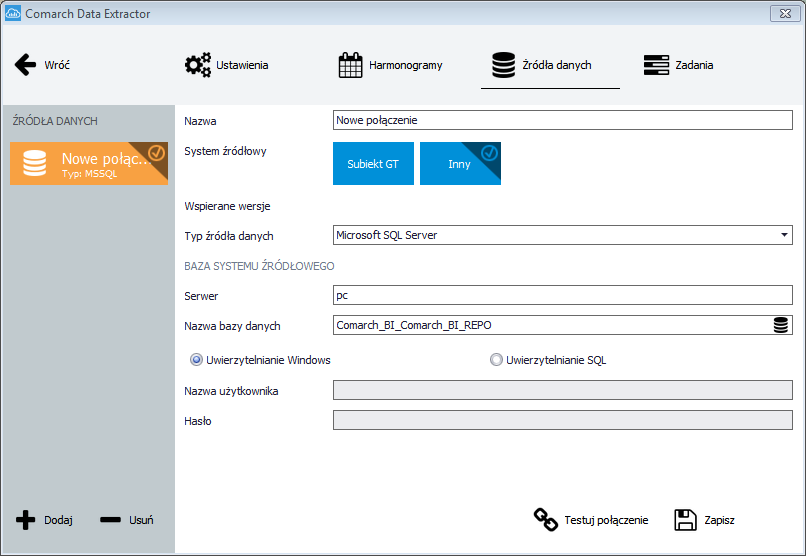This screenshot has height=556, width=806.
Task: Click the plus icon to add a source
Action: (25, 520)
